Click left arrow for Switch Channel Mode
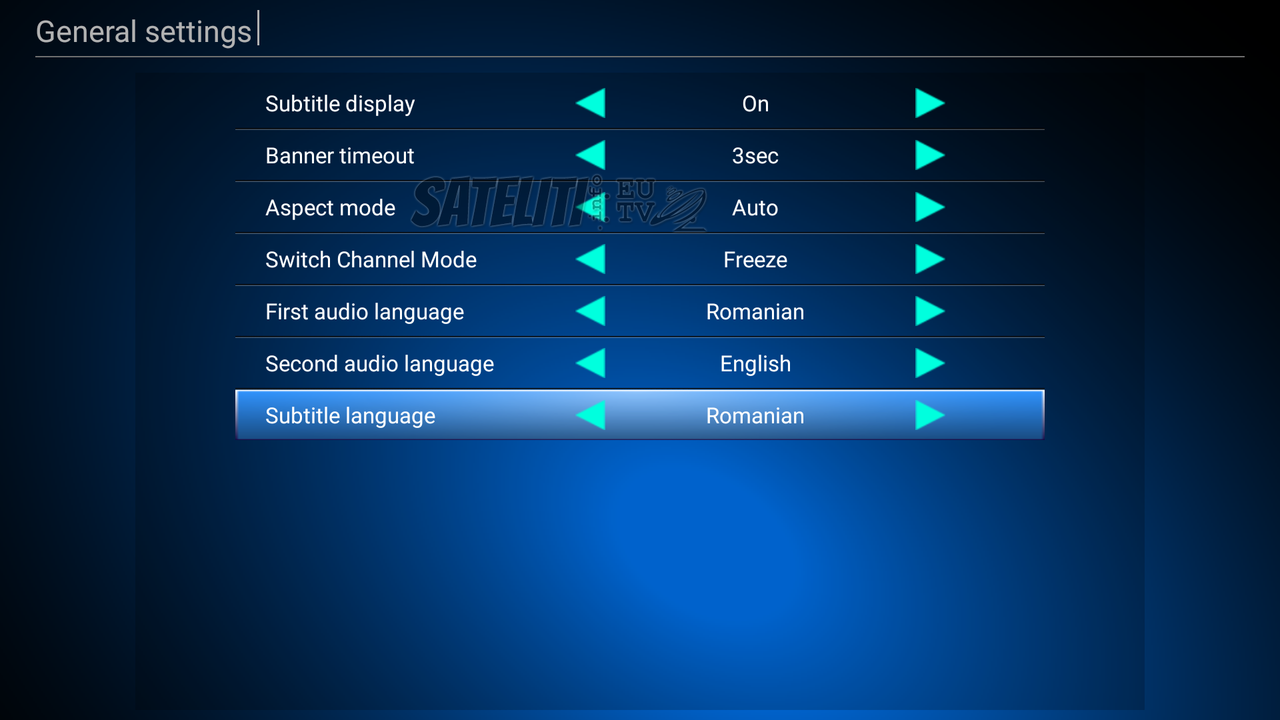 pyautogui.click(x=591, y=259)
